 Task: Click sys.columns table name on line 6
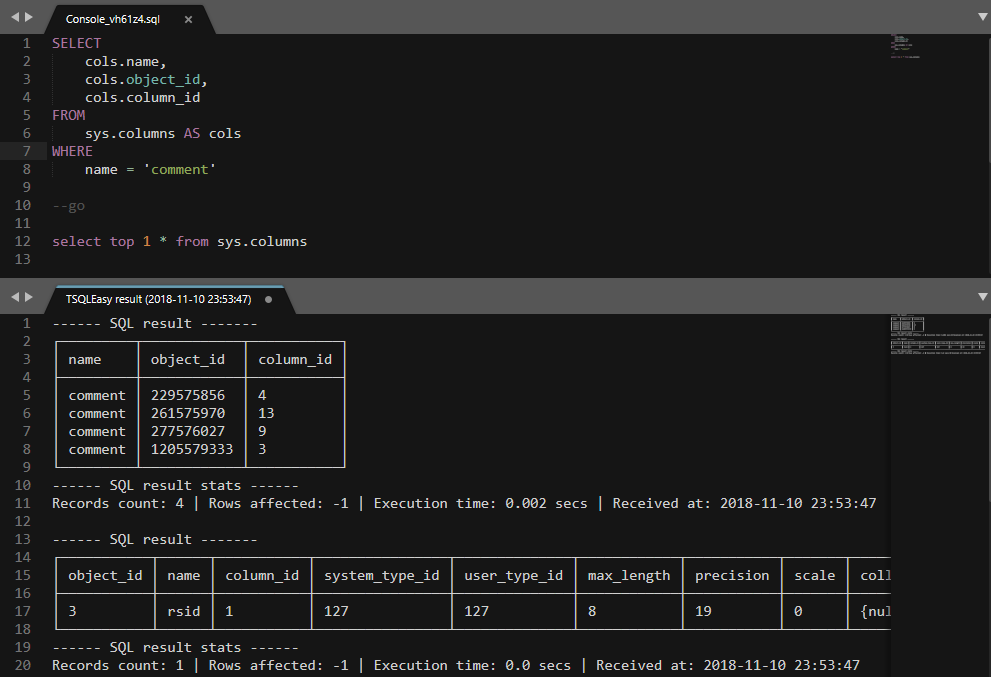click(132, 132)
